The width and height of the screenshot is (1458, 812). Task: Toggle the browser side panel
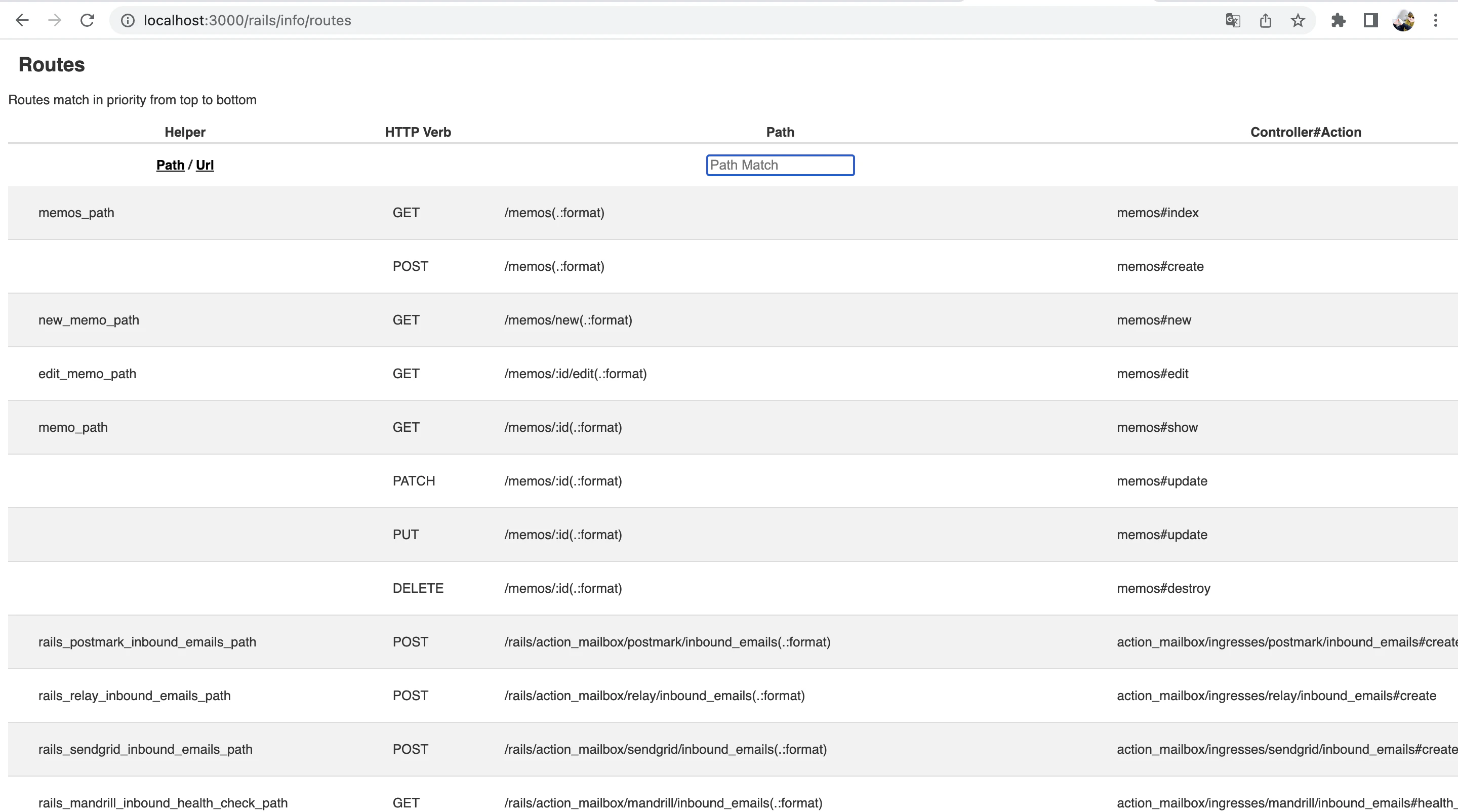(x=1371, y=20)
